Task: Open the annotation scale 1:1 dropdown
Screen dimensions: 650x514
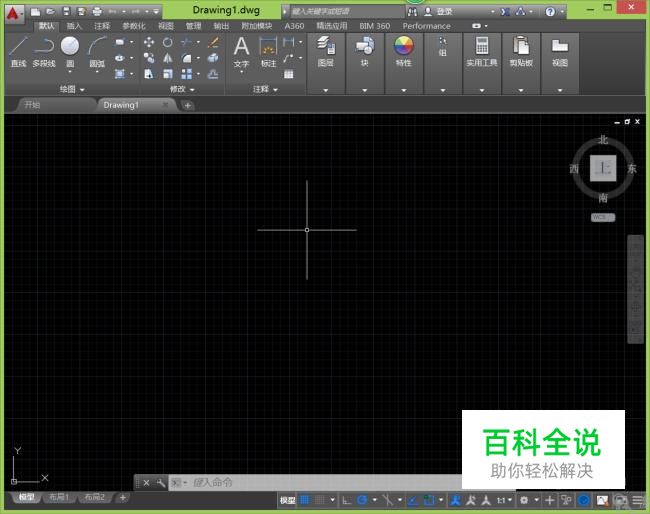Action: (504, 500)
